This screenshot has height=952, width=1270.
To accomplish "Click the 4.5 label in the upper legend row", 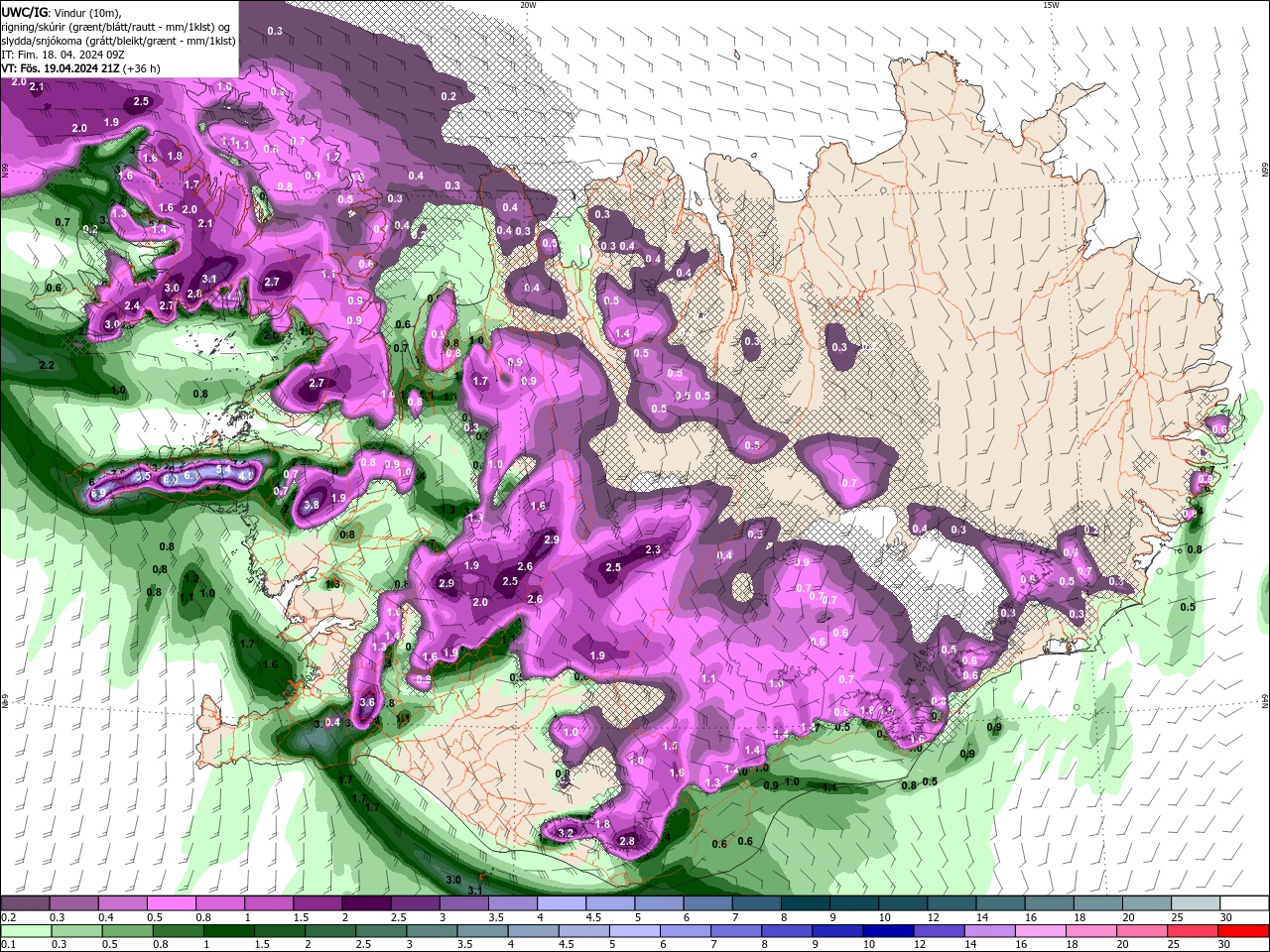I will pos(593,917).
